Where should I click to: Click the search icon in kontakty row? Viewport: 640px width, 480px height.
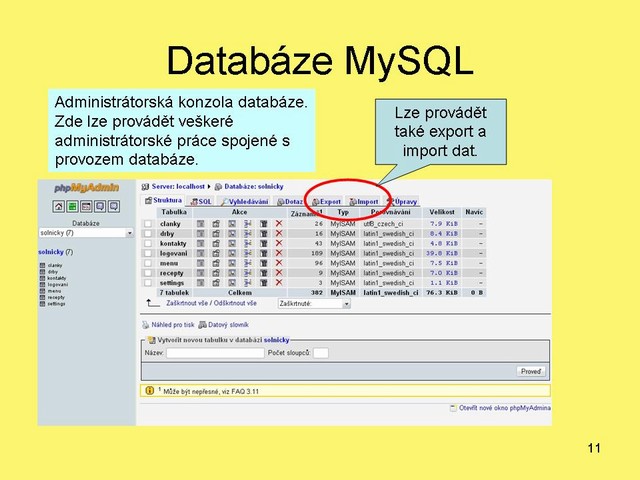click(232, 243)
